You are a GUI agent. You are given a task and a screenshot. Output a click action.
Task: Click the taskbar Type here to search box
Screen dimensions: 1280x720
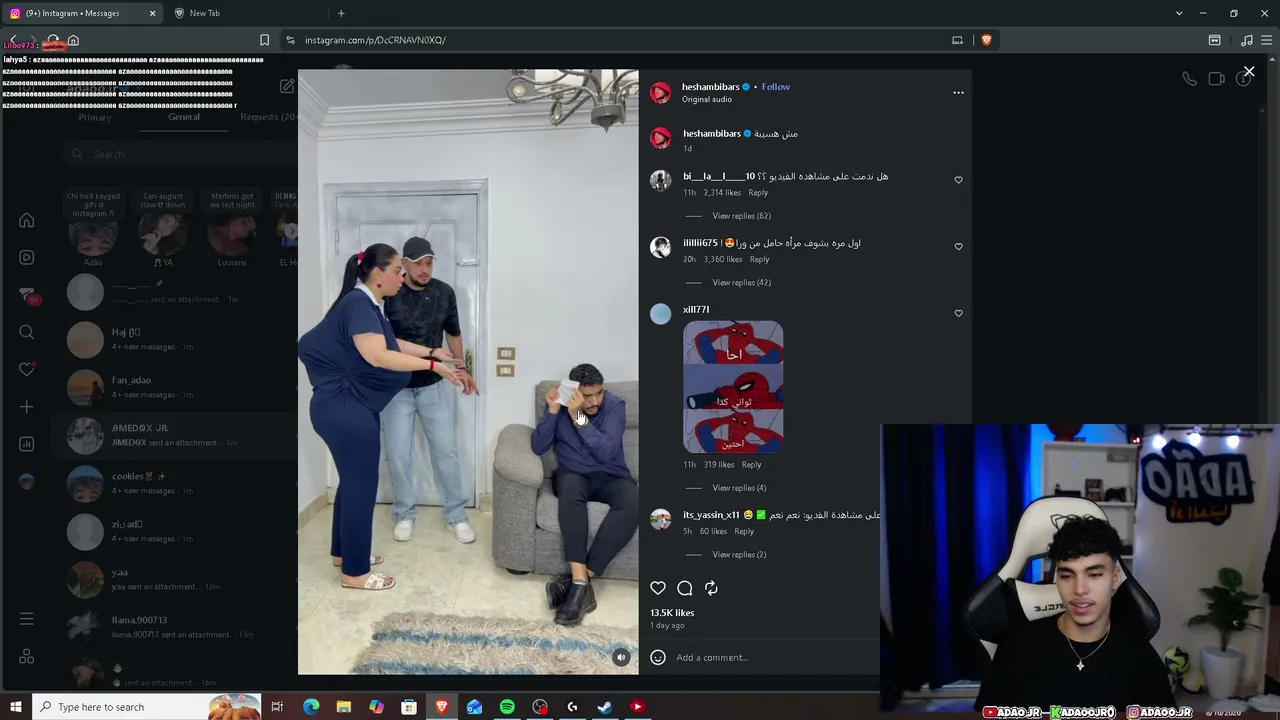(146, 707)
